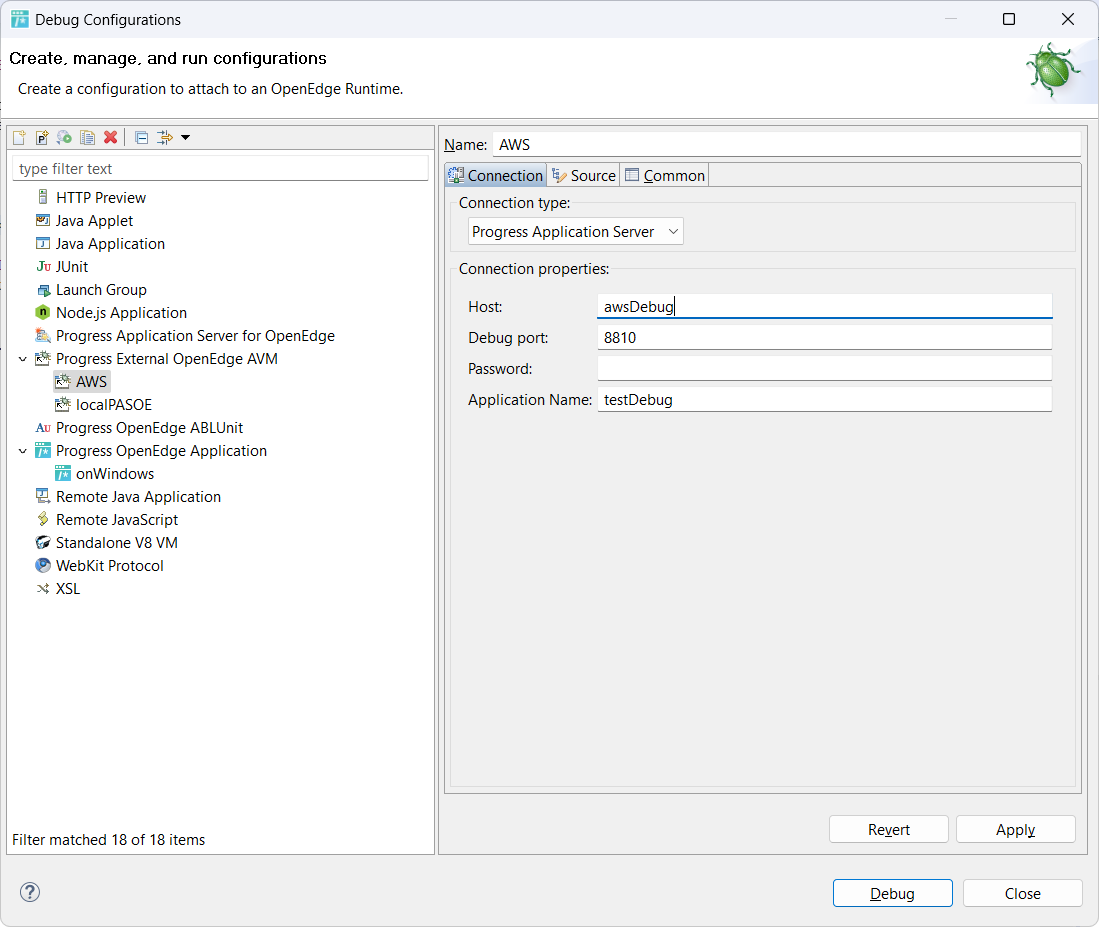
Task: Click the Java Application icon
Action: click(x=43, y=243)
